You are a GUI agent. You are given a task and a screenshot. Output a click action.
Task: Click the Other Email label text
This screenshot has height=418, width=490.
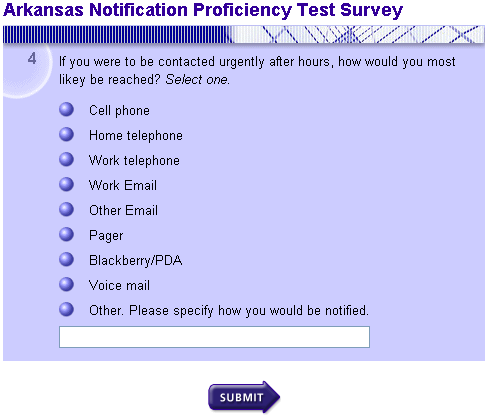pos(123,211)
